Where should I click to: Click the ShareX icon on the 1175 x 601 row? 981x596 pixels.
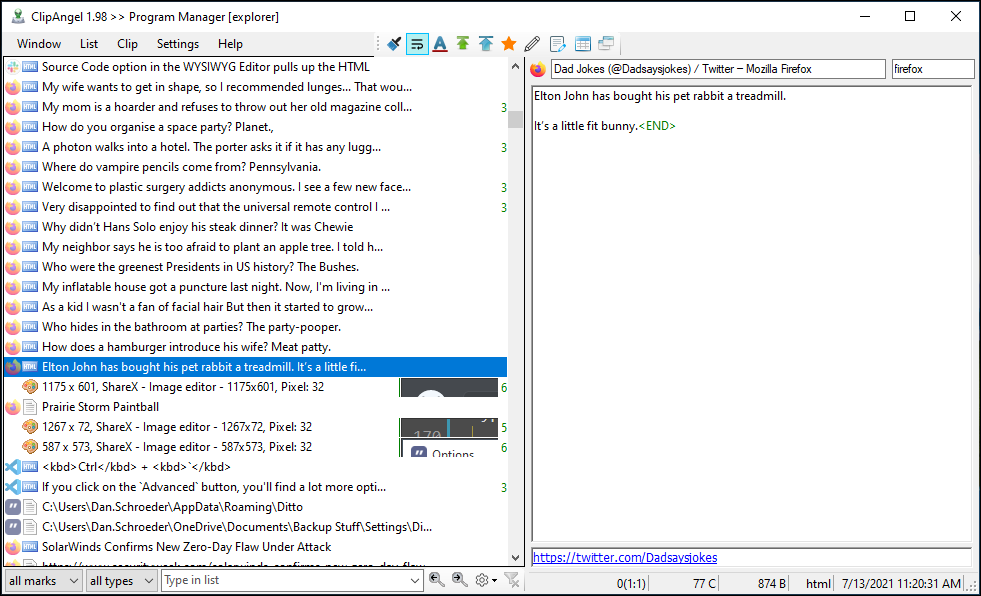pos(29,387)
